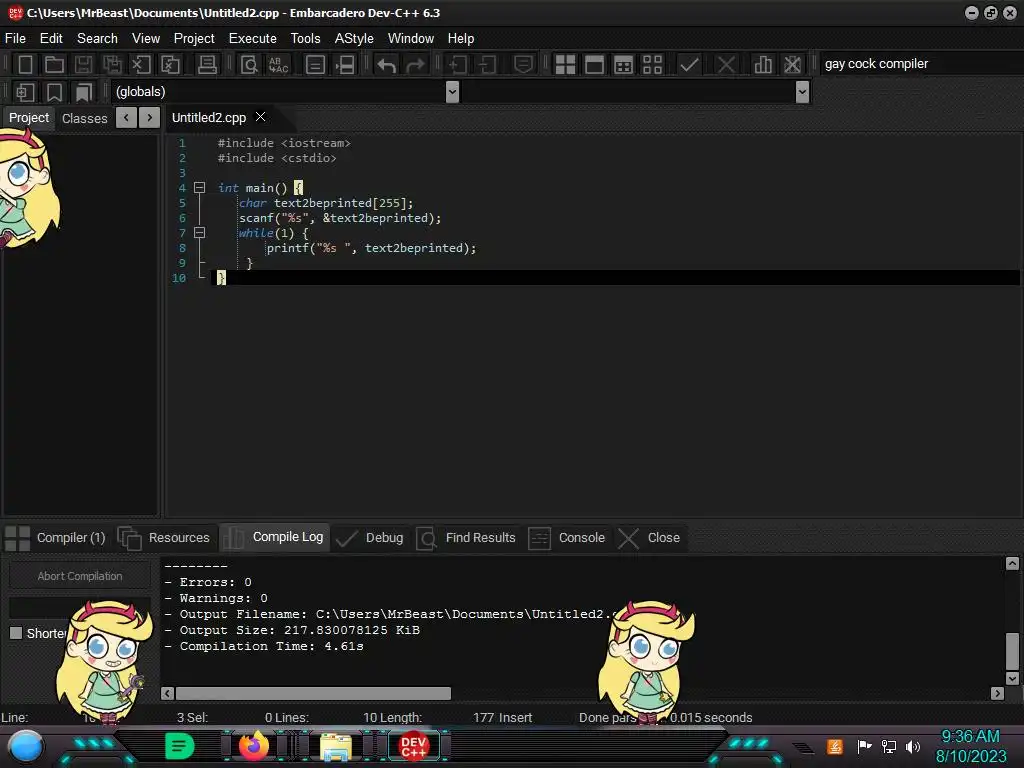Click the 9:36 AM system clock
1024x768 pixels.
coord(970,737)
